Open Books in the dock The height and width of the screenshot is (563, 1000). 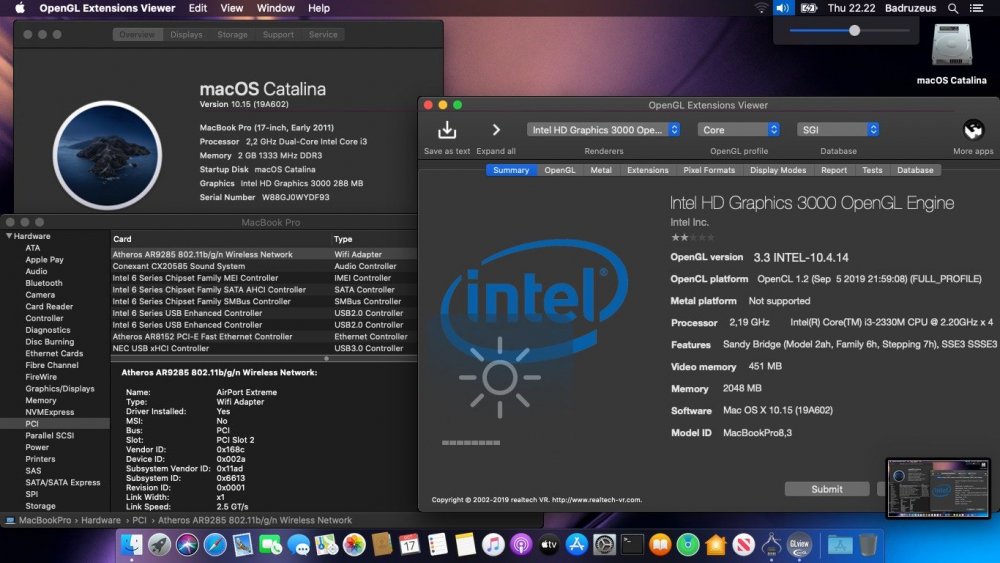pyautogui.click(x=660, y=545)
